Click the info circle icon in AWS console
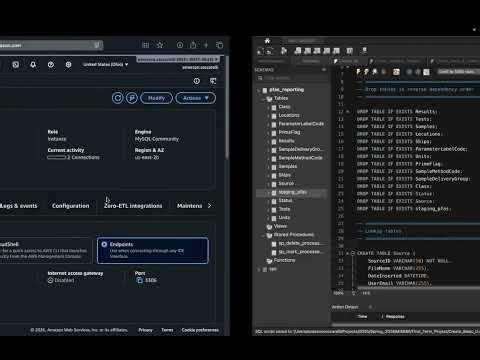The height and width of the screenshot is (360, 480). point(197,81)
